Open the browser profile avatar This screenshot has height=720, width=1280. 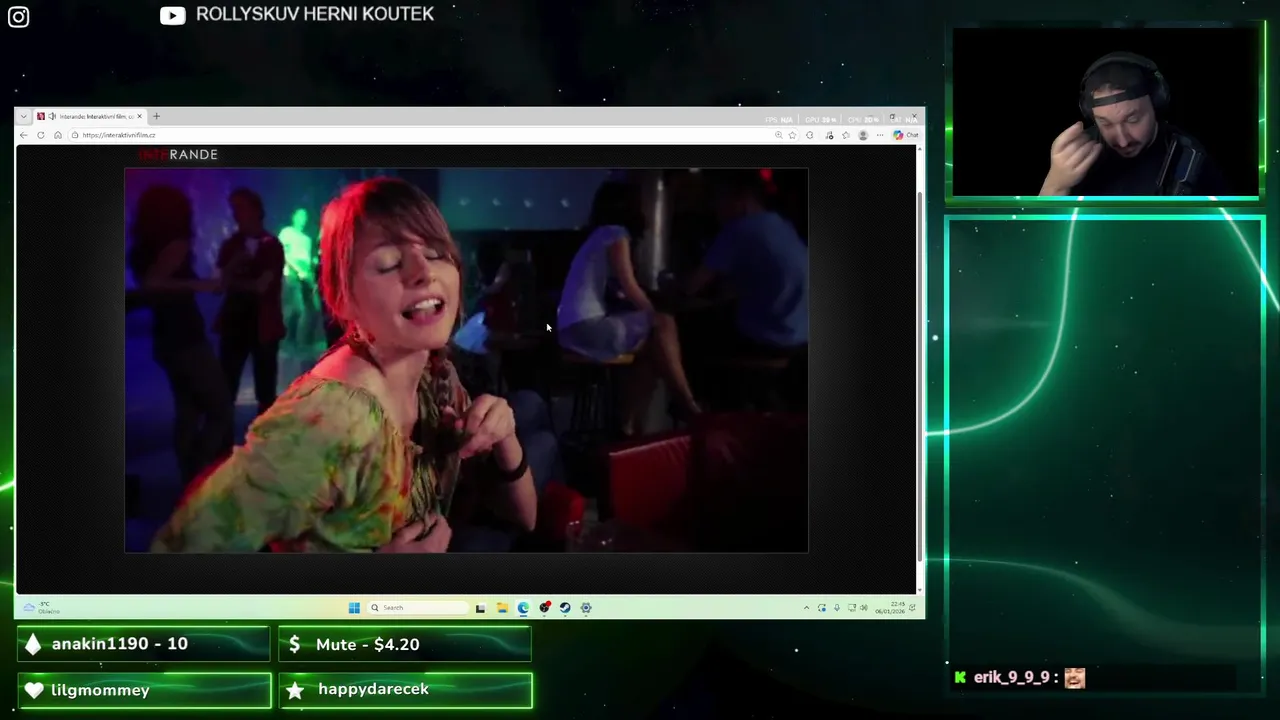[x=863, y=135]
